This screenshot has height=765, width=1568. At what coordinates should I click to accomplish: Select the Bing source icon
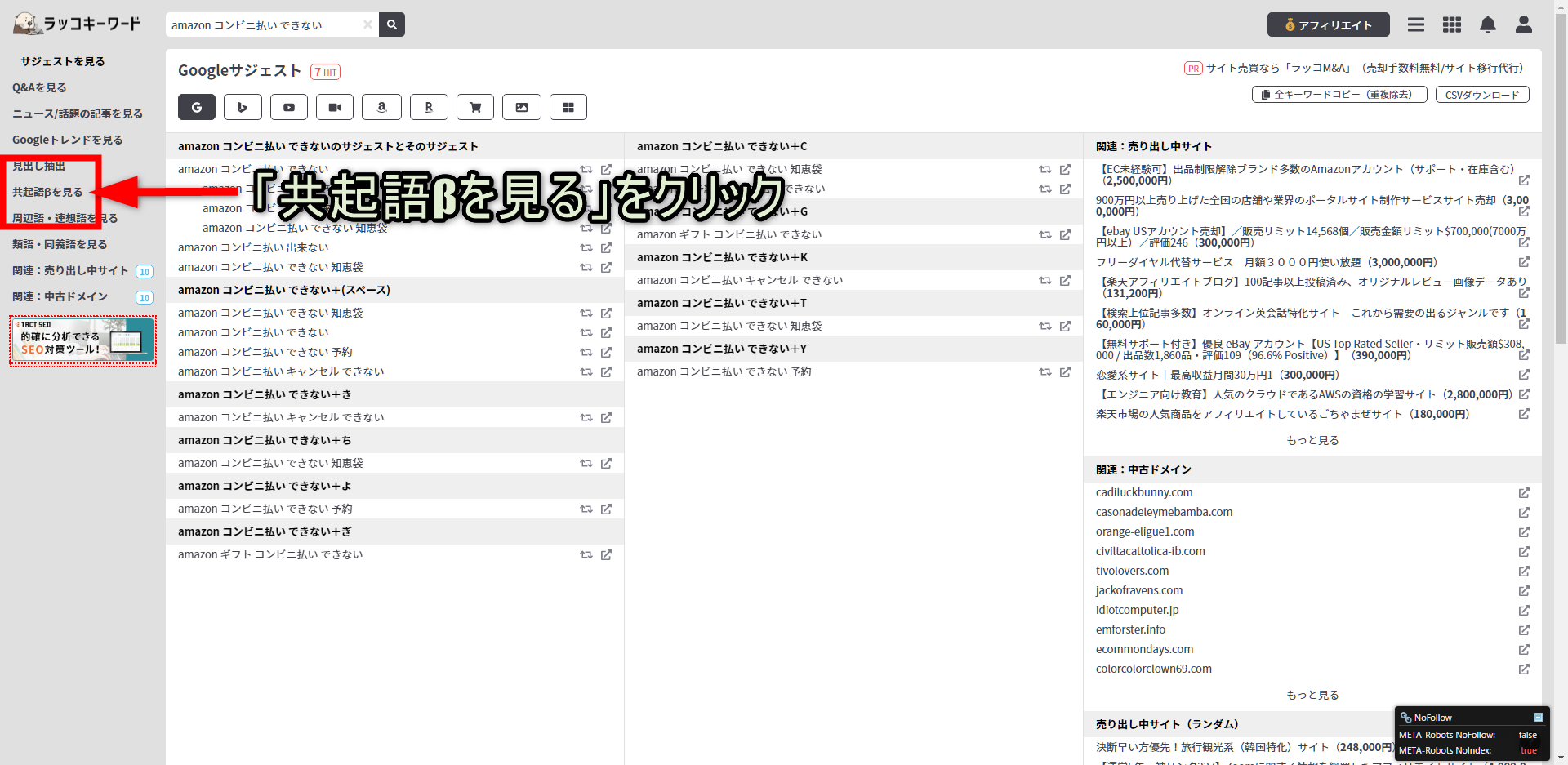[x=243, y=107]
